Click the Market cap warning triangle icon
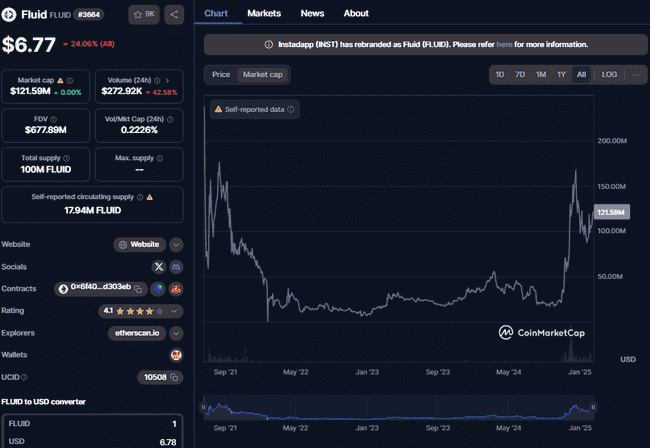The width and height of the screenshot is (650, 448). (60, 80)
